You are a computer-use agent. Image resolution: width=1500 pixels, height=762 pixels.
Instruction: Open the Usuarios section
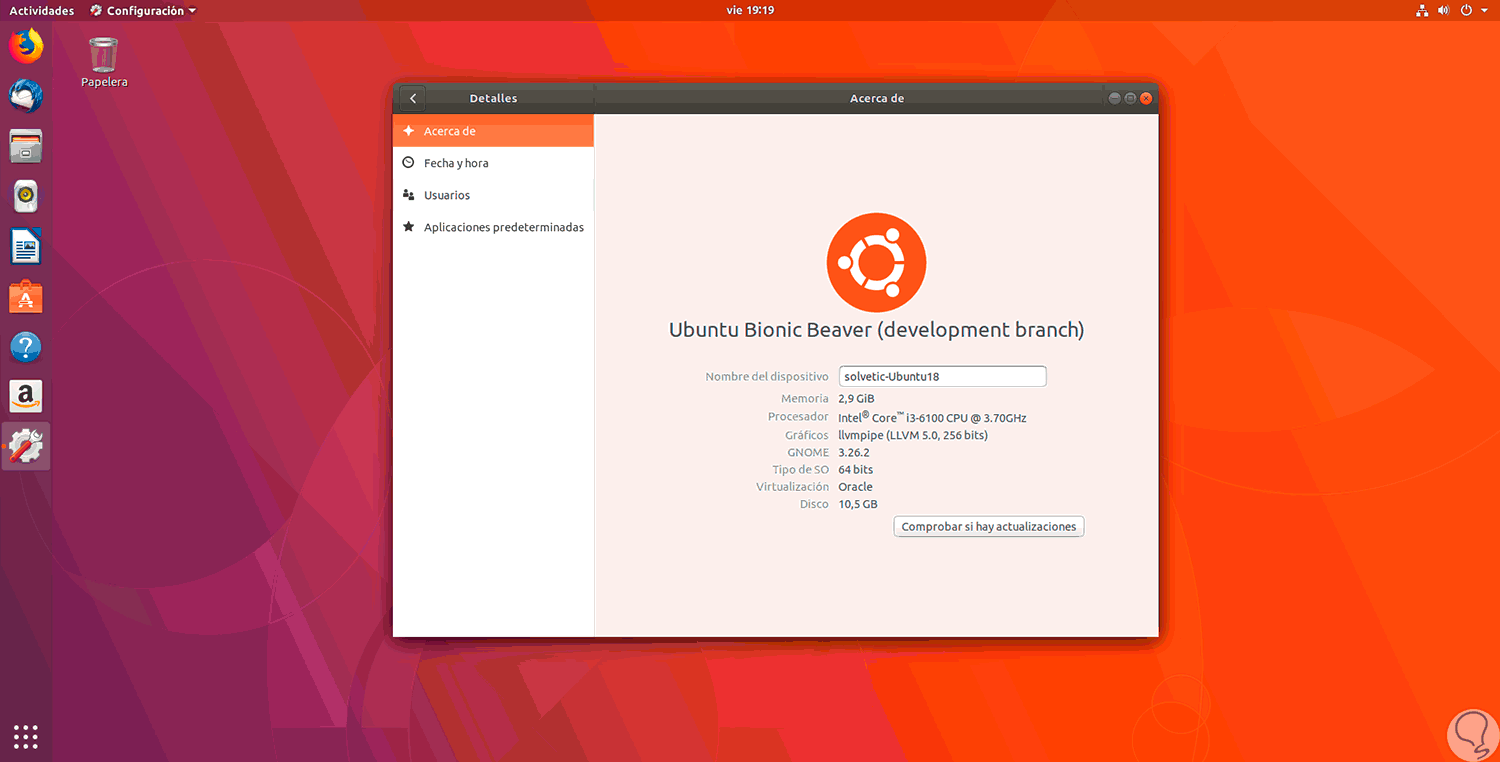pos(493,195)
